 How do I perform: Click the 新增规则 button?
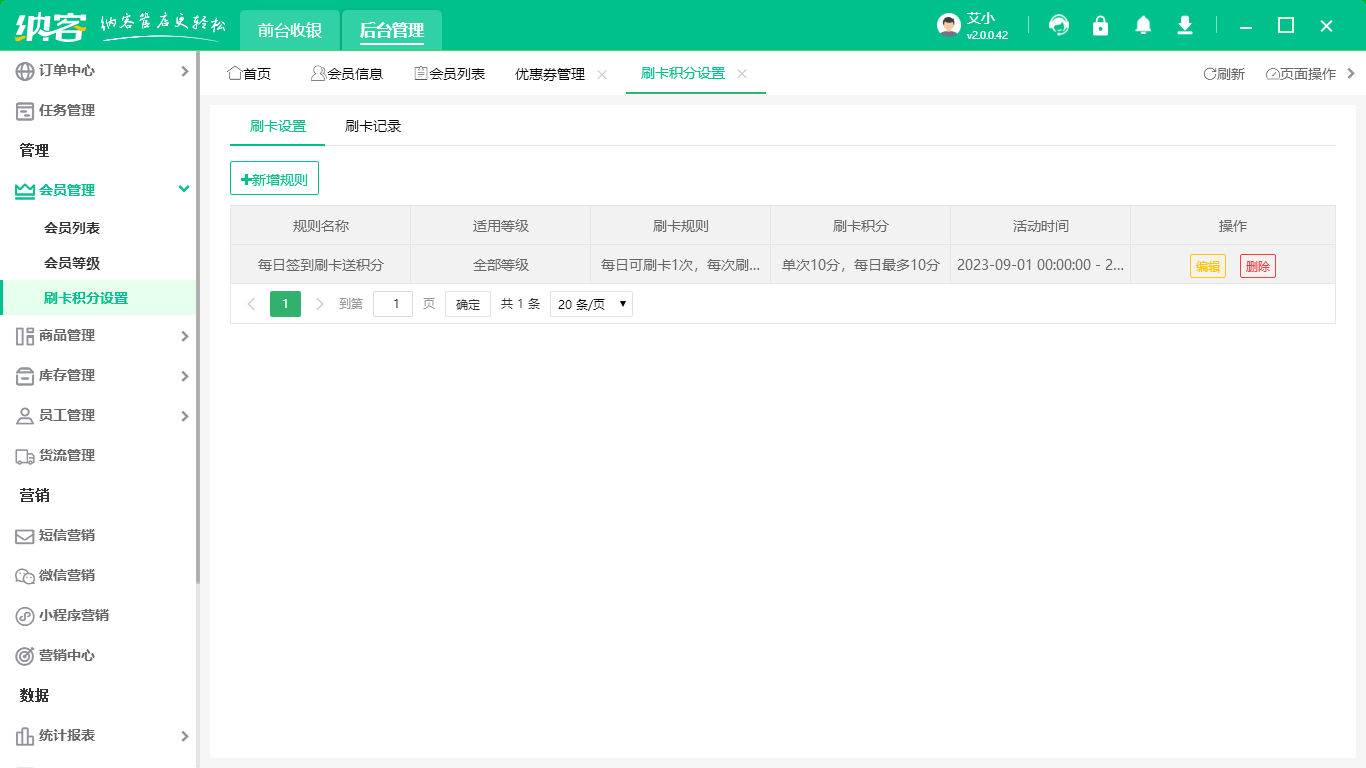click(x=274, y=178)
